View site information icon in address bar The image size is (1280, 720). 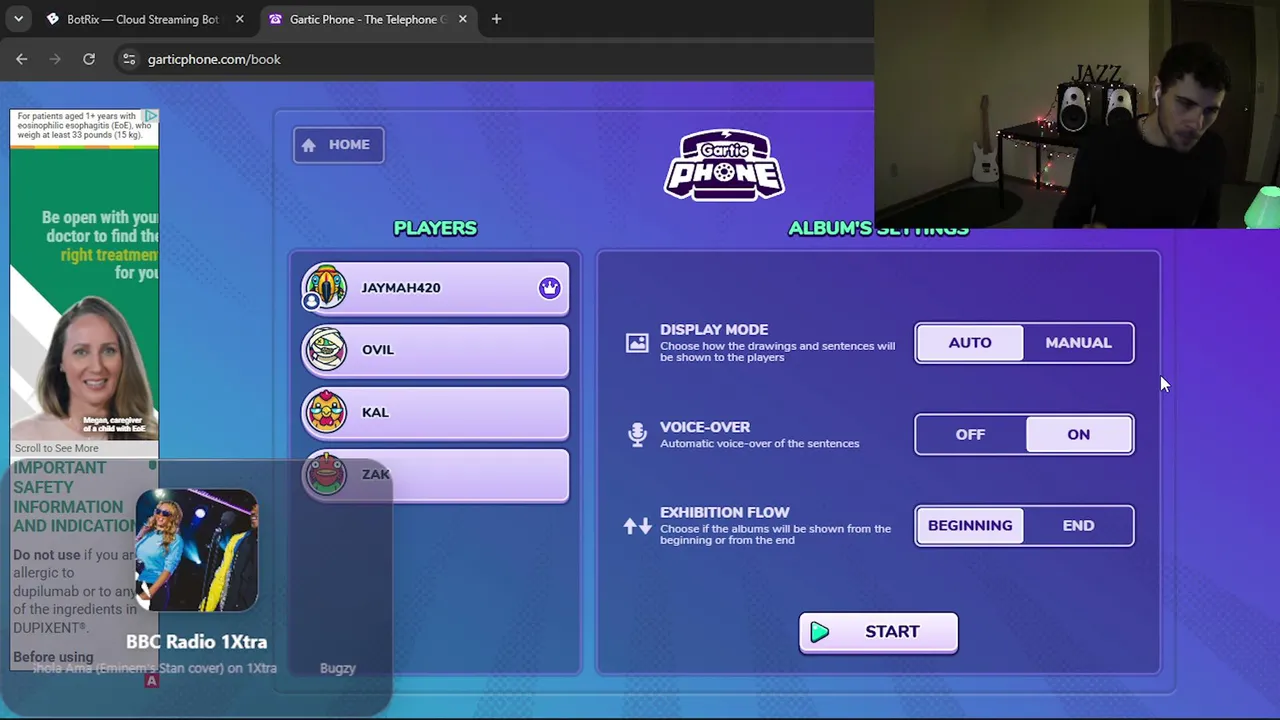129,59
